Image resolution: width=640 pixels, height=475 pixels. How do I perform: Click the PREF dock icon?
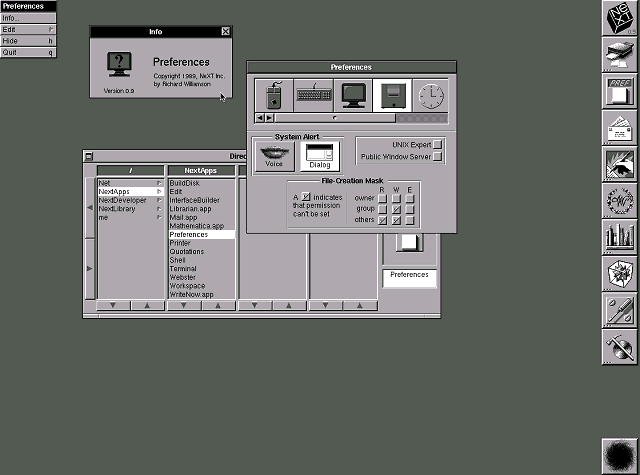[x=620, y=91]
